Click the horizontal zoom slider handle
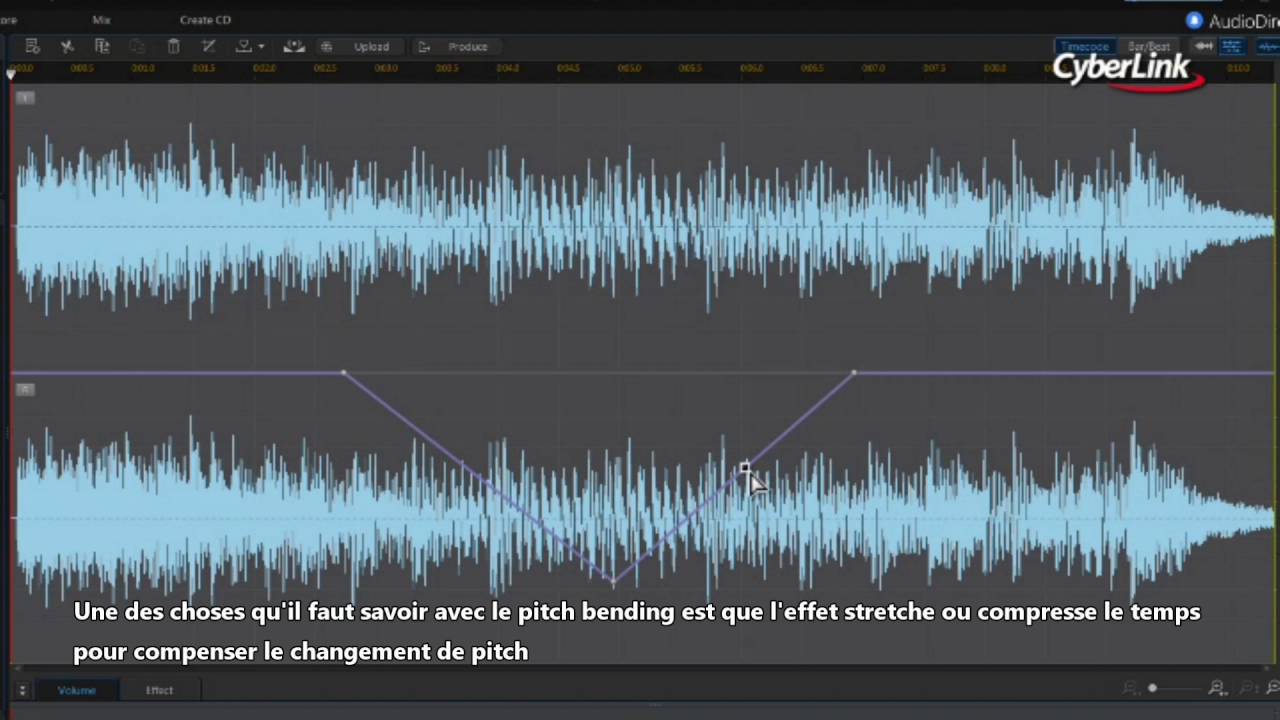The height and width of the screenshot is (720, 1280). 1153,688
